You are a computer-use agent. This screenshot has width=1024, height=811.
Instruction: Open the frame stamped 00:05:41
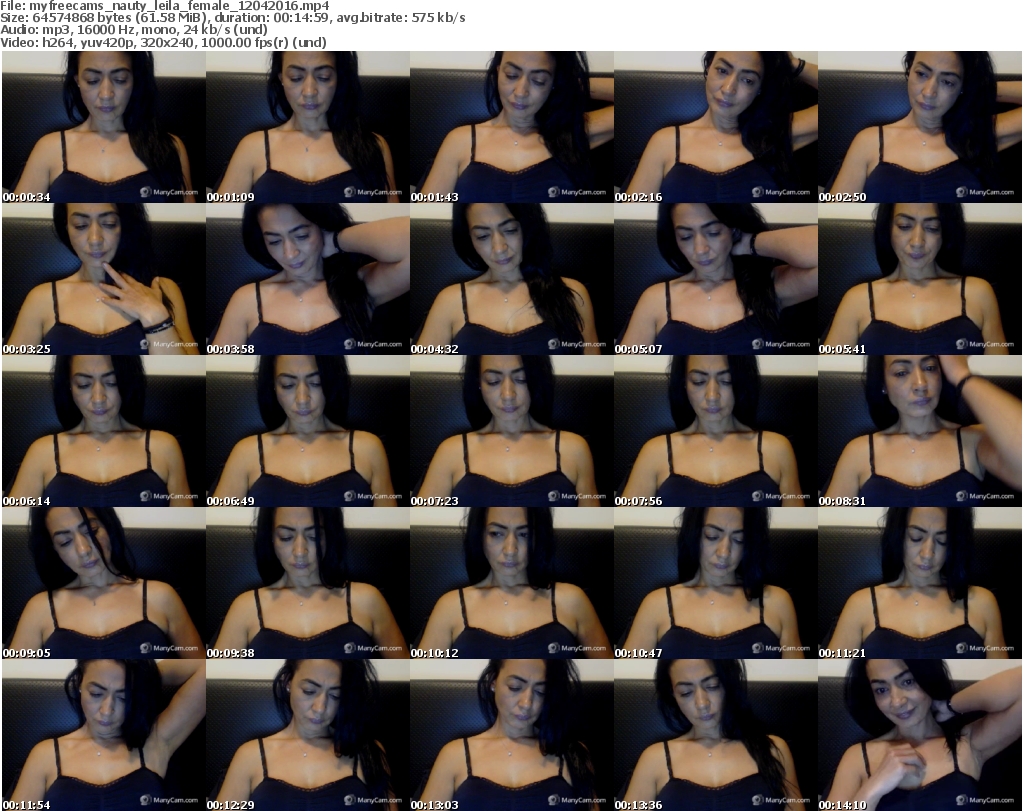click(920, 279)
